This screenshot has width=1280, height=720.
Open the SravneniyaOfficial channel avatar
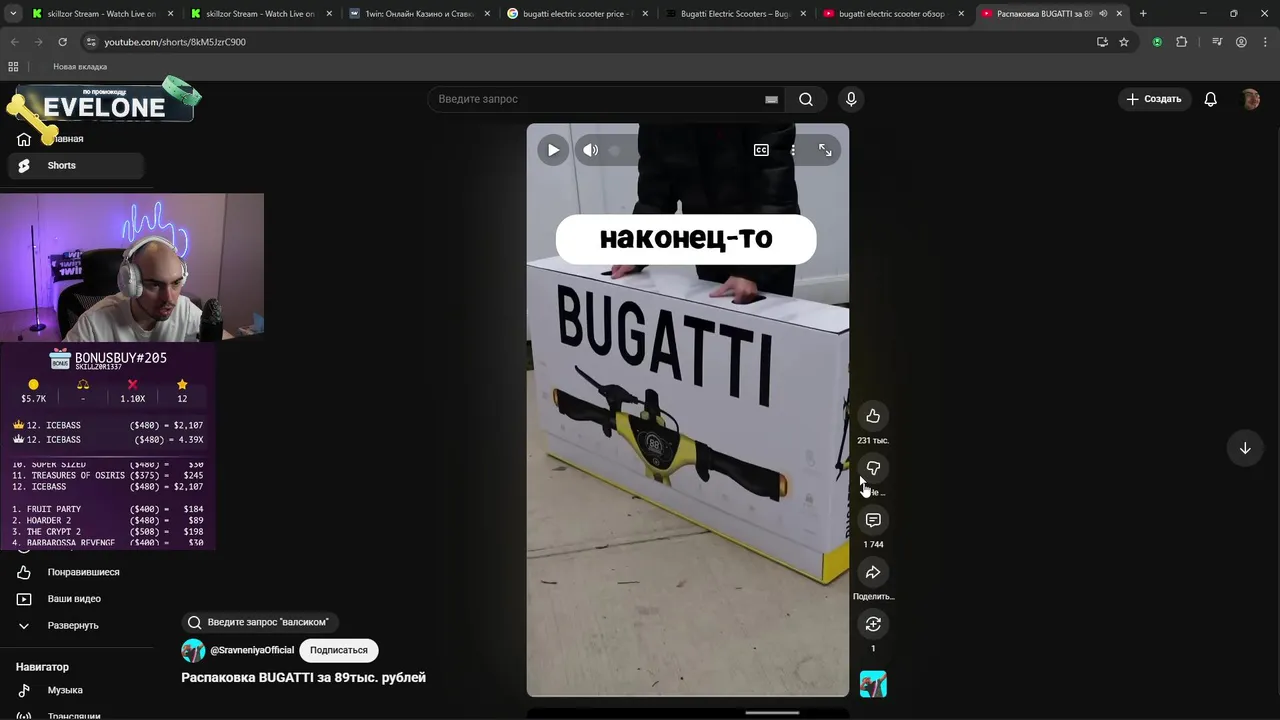pyautogui.click(x=193, y=650)
